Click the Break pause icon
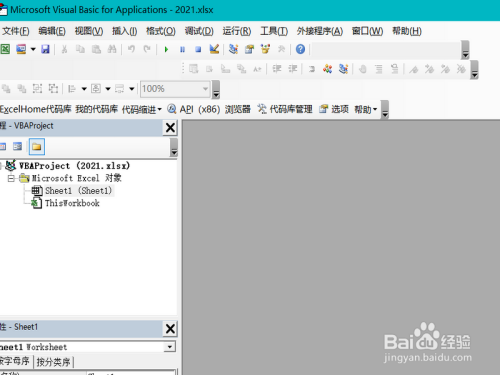 point(182,49)
